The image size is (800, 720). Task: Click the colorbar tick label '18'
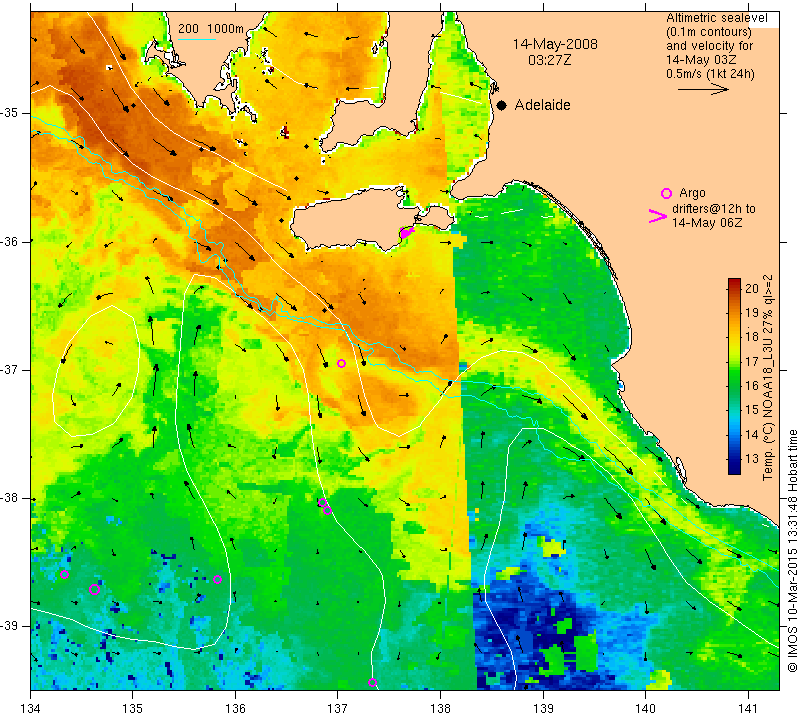(752, 336)
